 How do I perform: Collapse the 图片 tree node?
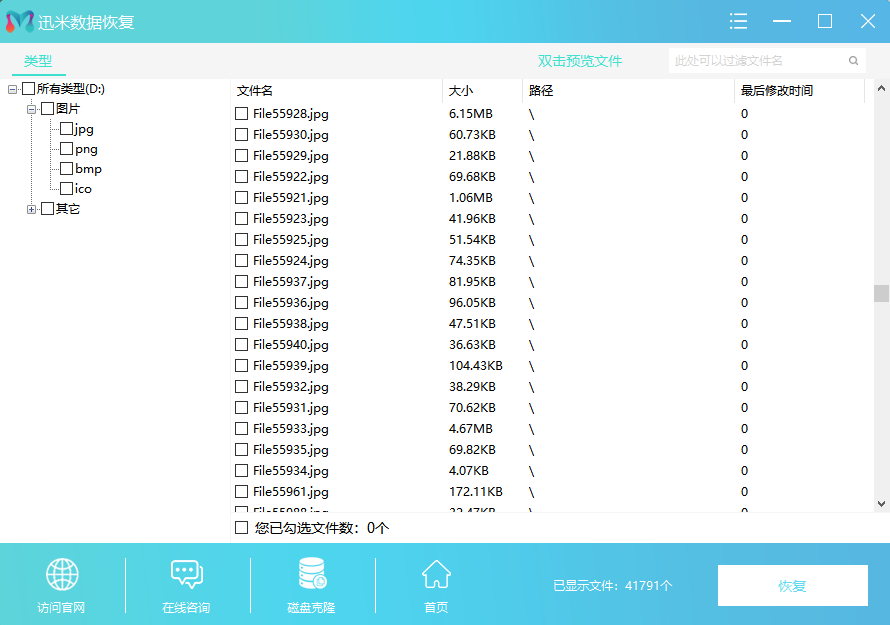pos(32,109)
